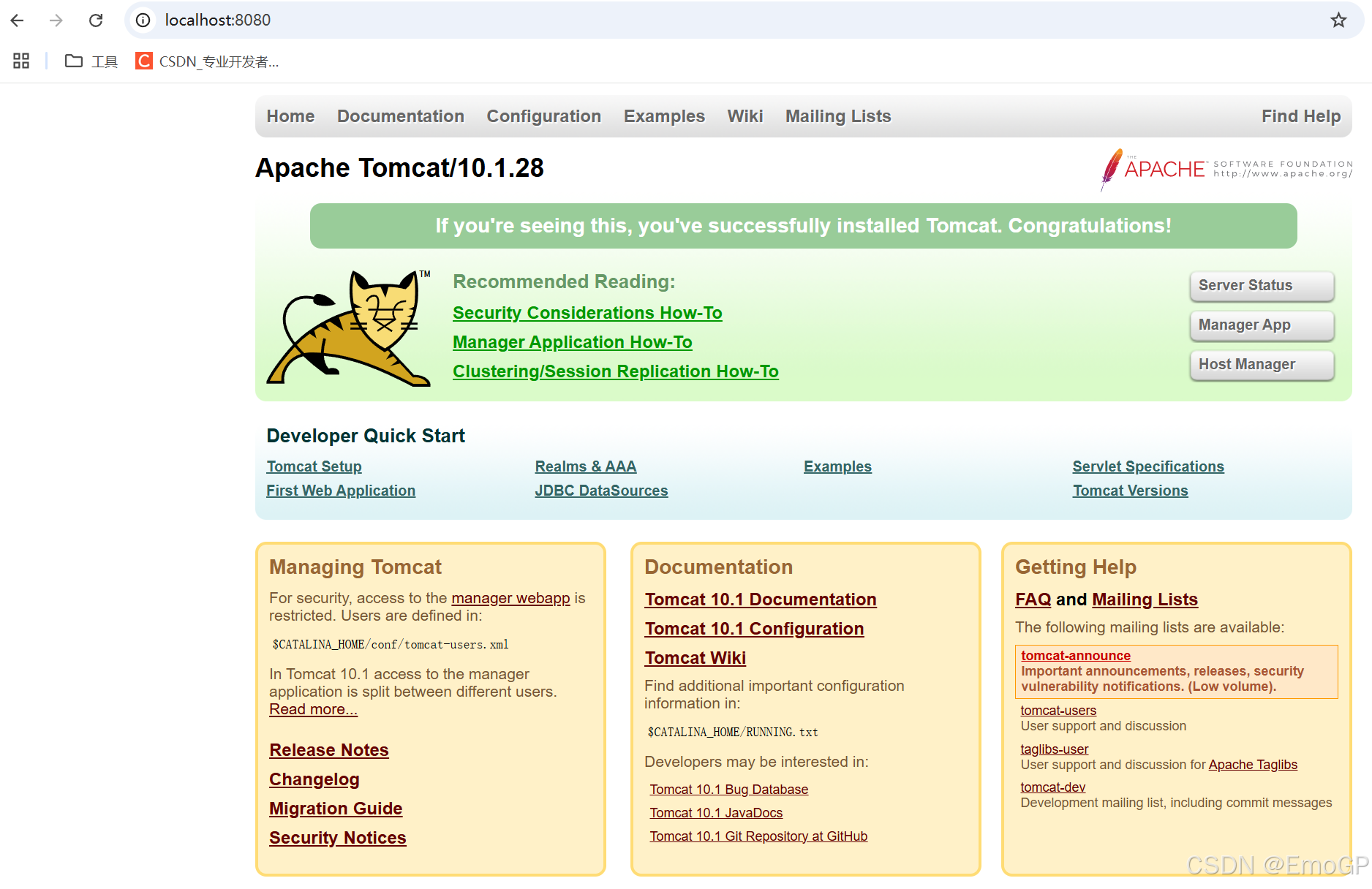
Task: Click the Apache Software Foundation logo
Action: [x=1226, y=170]
